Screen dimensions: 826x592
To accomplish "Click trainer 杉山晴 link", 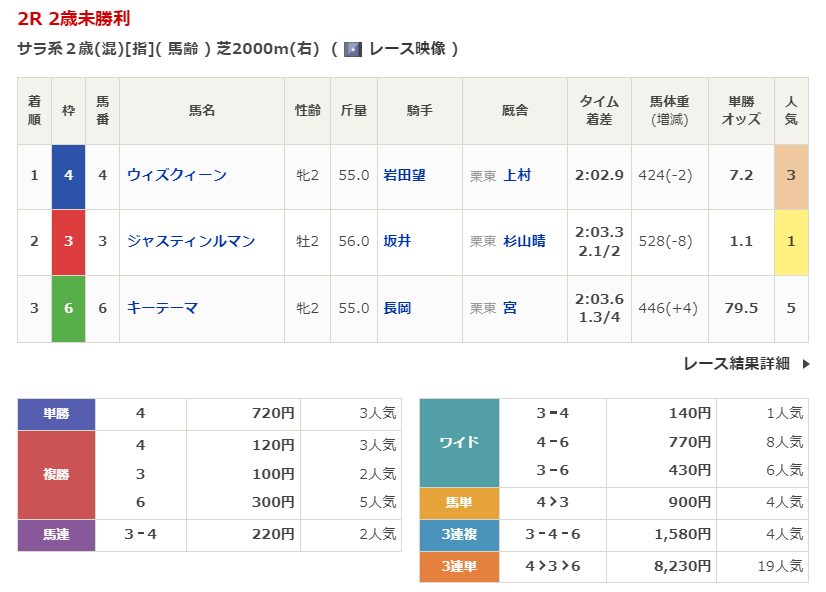I will click(x=524, y=241).
